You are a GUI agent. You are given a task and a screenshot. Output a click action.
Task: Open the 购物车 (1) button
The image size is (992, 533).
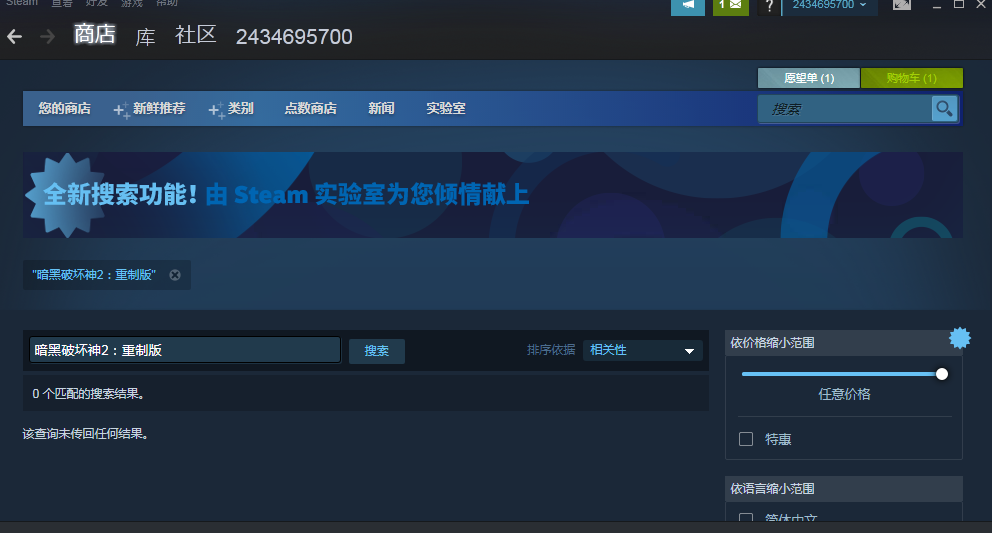click(912, 78)
